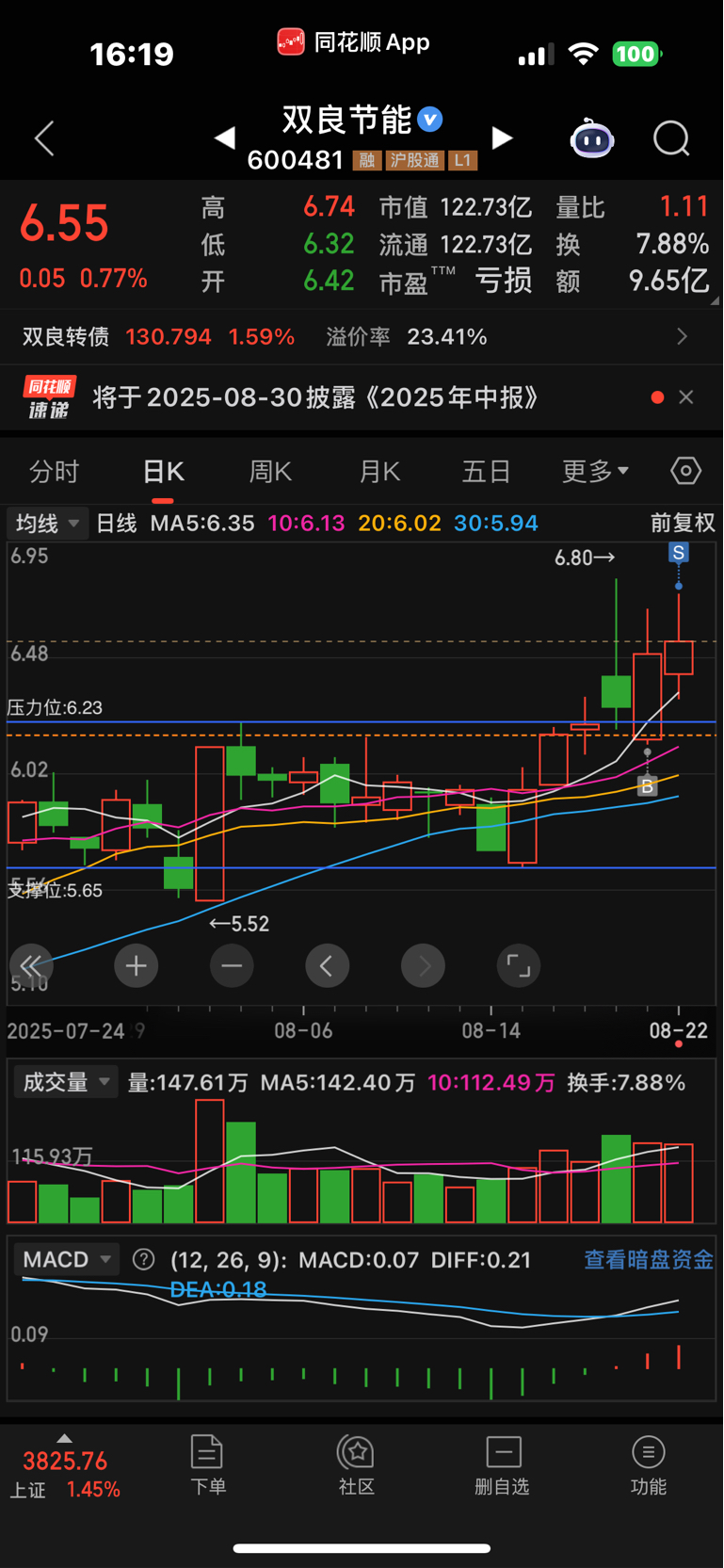This screenshot has height=1568, width=724.
Task: Switch to 五日 tab
Action: point(486,471)
